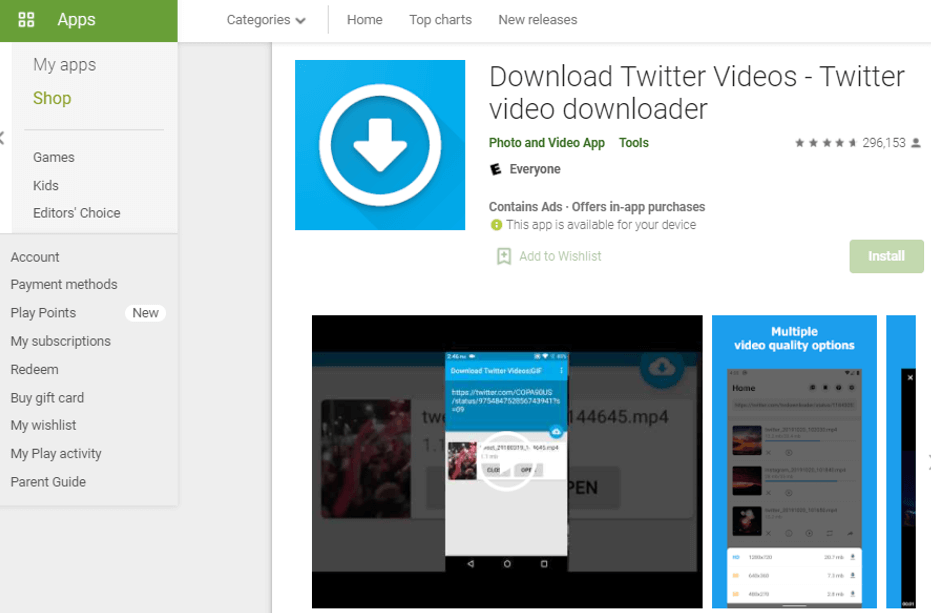The width and height of the screenshot is (931, 613).
Task: Click the Everyone content rating icon
Action: [x=495, y=169]
